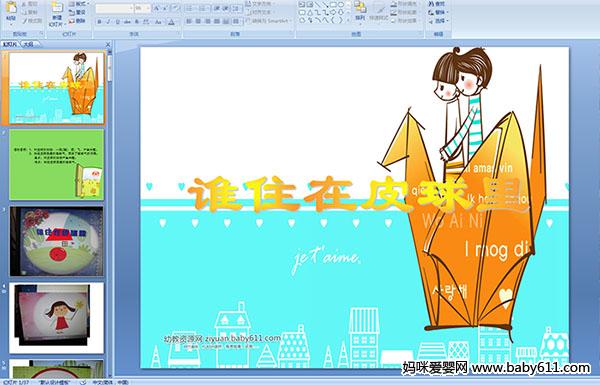
Task: Click the Columns icon in paragraph group
Action: (x=237, y=21)
